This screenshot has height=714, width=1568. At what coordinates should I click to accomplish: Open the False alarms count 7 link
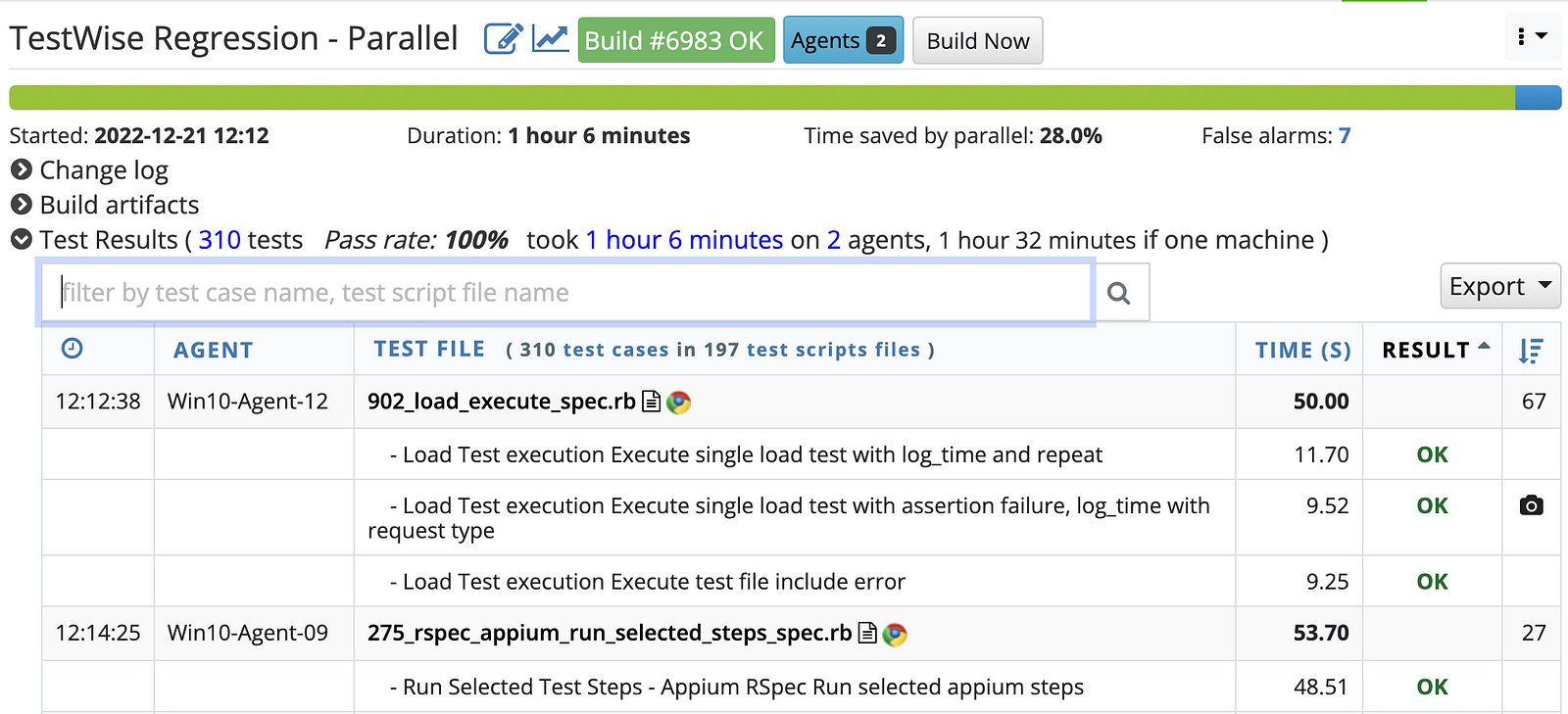[1345, 135]
